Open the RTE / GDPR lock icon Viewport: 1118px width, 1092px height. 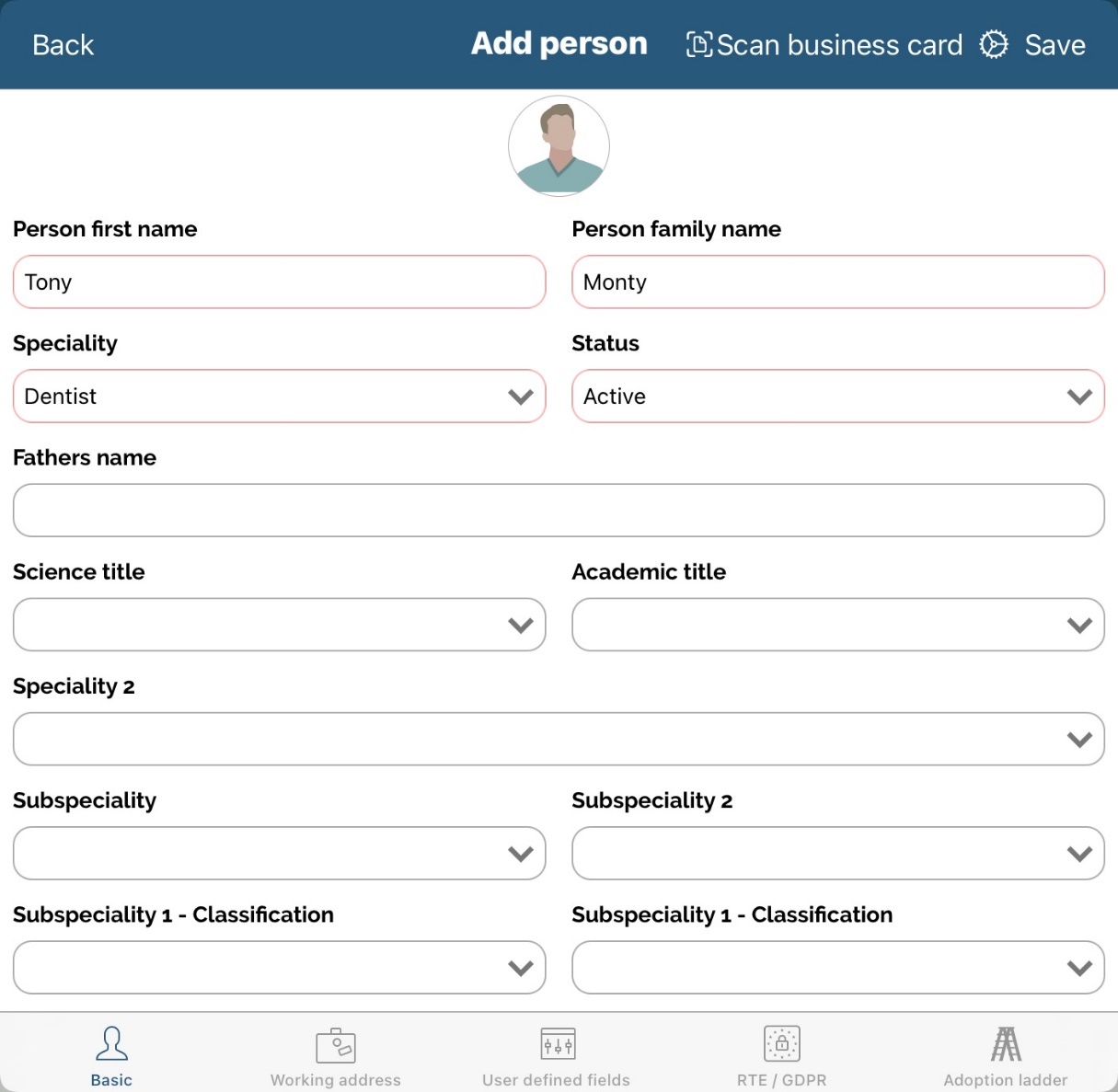pos(782,1045)
